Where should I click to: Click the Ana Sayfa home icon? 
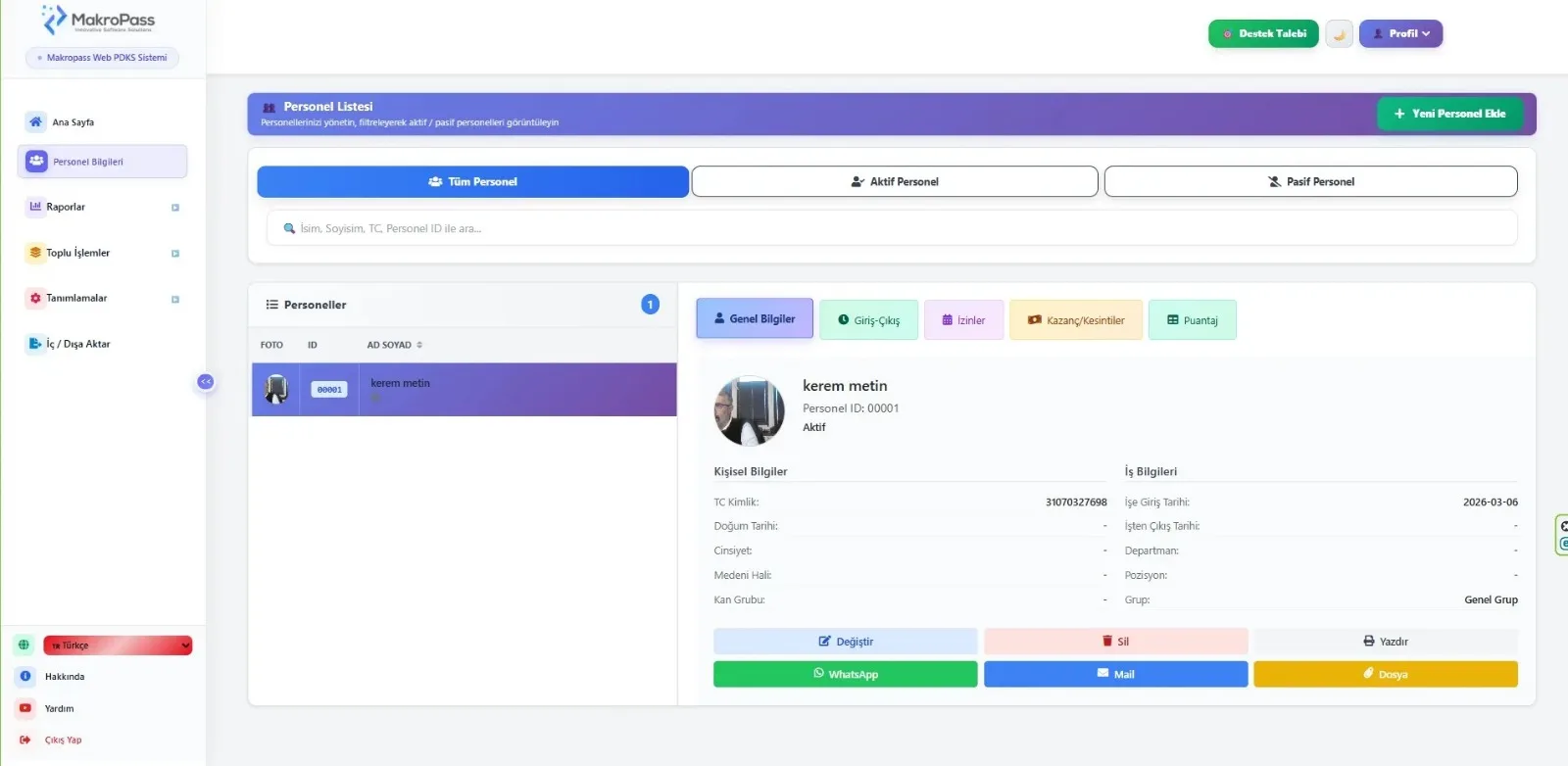tap(35, 121)
